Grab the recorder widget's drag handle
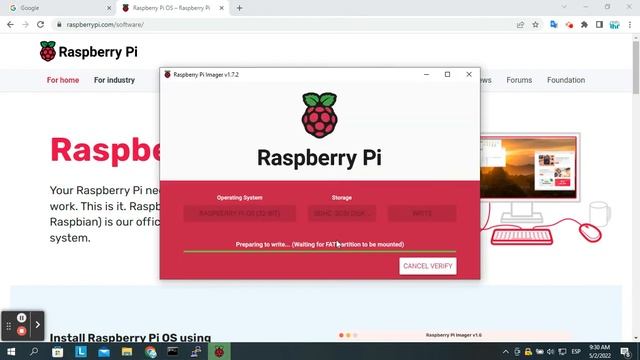This screenshot has height=360, width=640. (8, 326)
